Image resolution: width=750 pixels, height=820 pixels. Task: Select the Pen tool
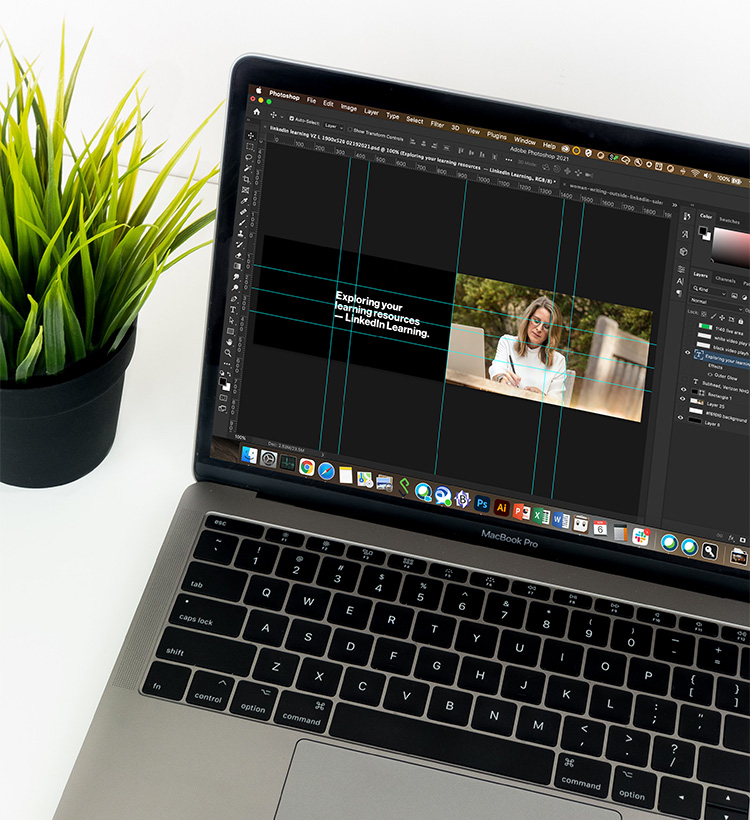pyautogui.click(x=234, y=299)
